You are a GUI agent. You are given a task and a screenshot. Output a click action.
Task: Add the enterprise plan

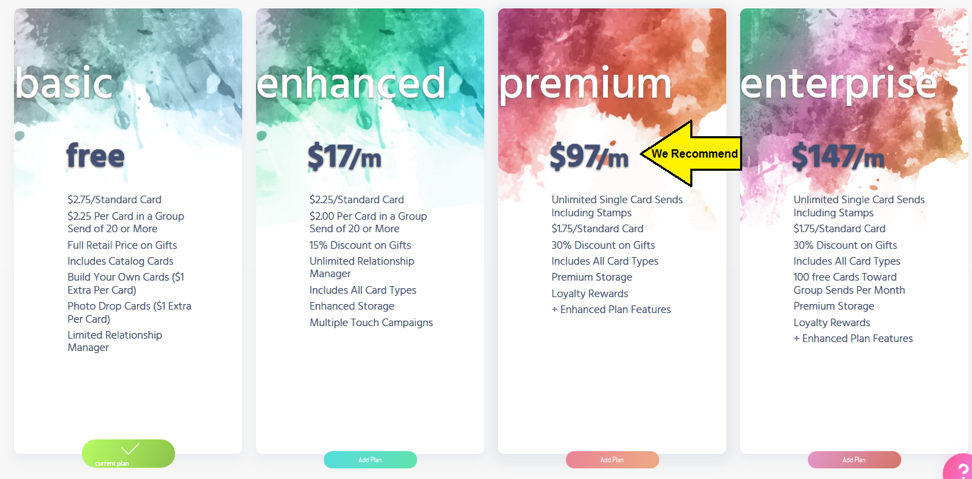point(854,460)
